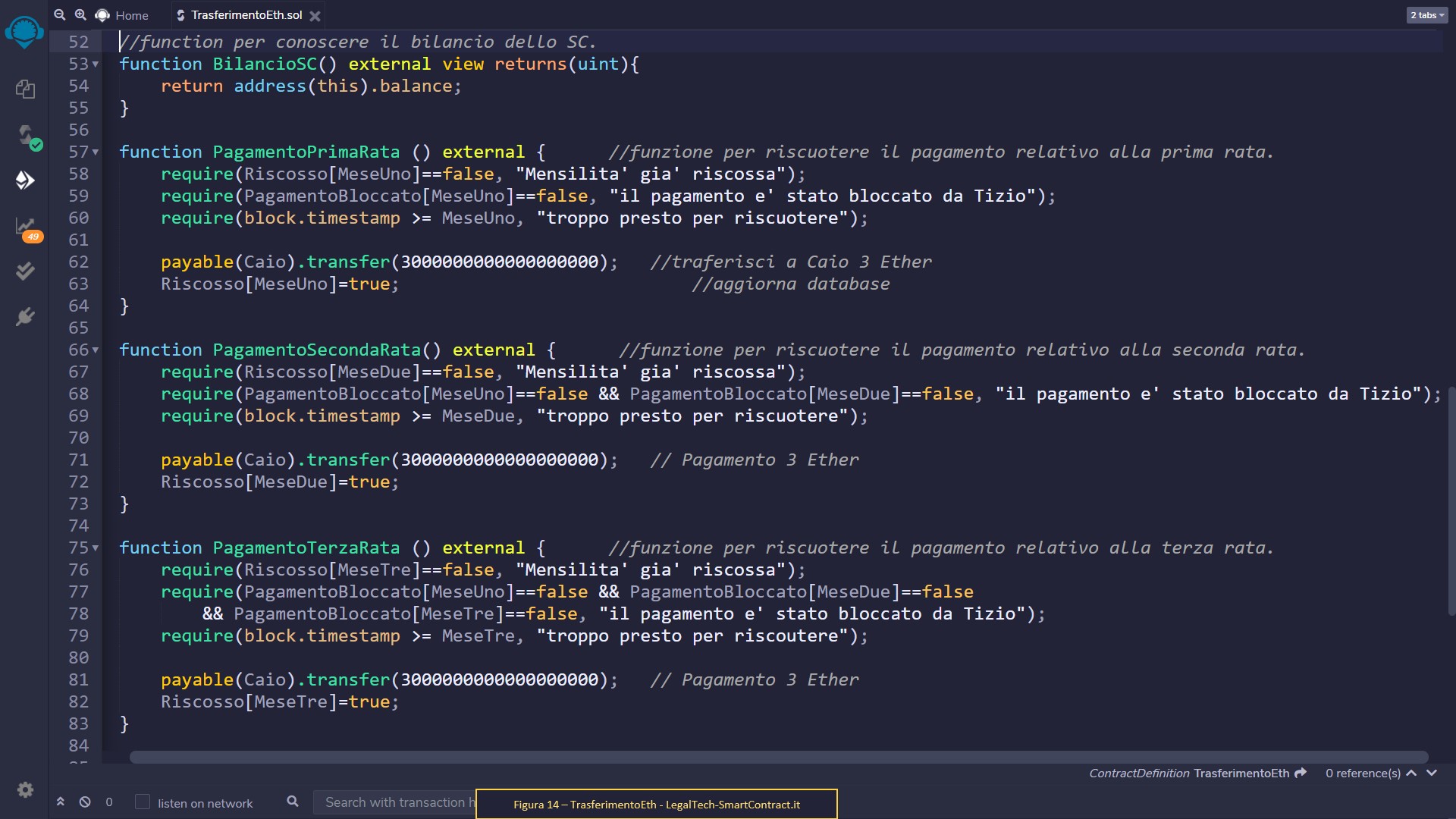Switch to the Home tab
Viewport: 1456px width, 819px height.
[122, 15]
